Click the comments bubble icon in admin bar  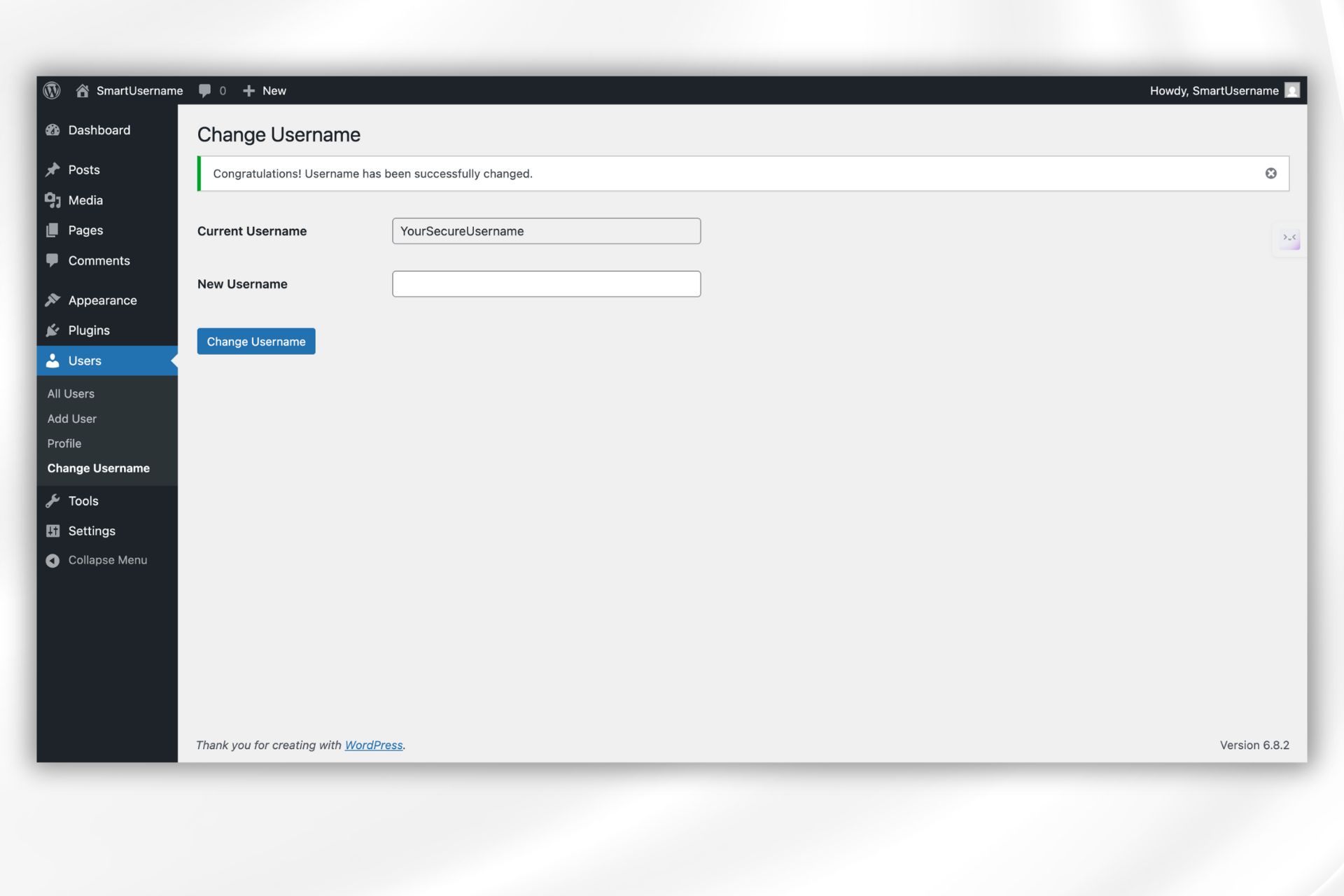point(204,91)
